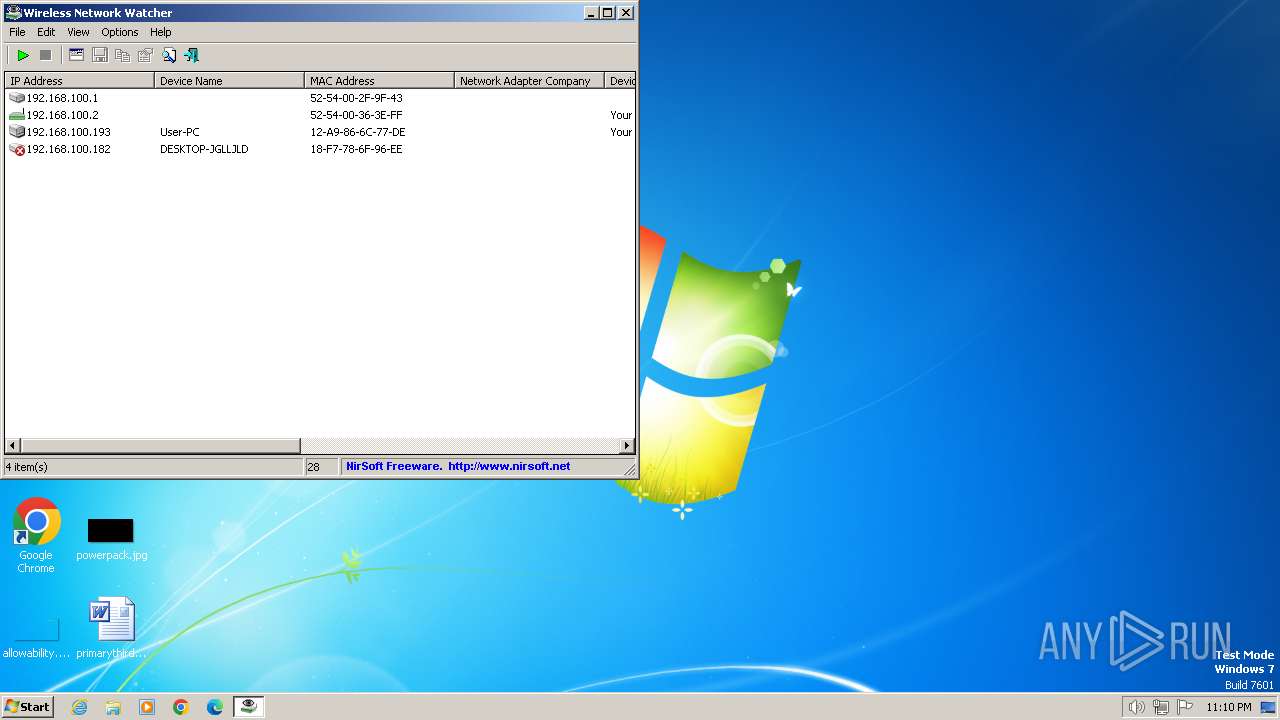
Task: Click the volume speaker tray icon
Action: (x=1136, y=707)
